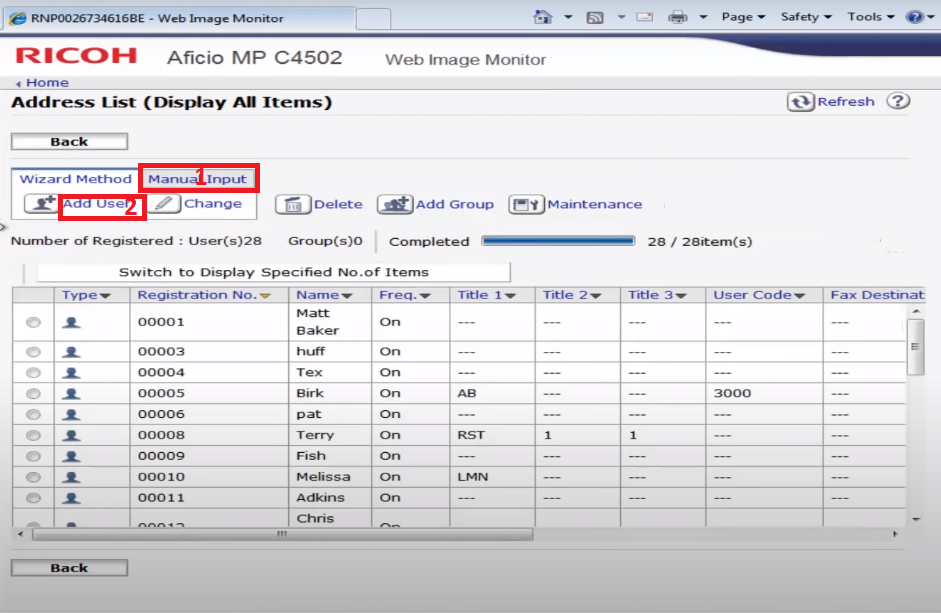Click the Refresh link text
Viewport: 941px width, 613px height.
[x=846, y=101]
